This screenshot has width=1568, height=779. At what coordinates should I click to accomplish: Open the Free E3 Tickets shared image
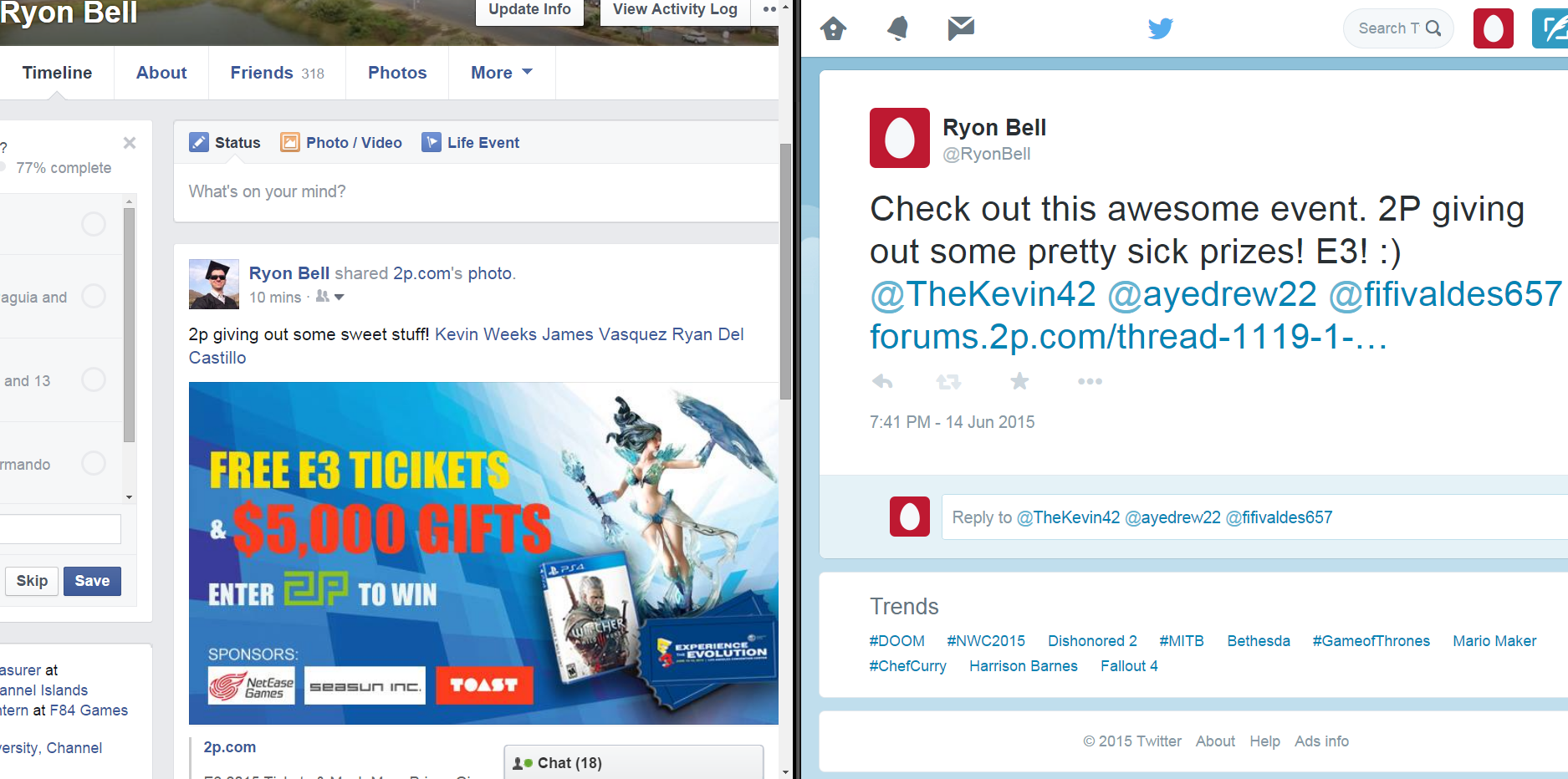pos(483,553)
